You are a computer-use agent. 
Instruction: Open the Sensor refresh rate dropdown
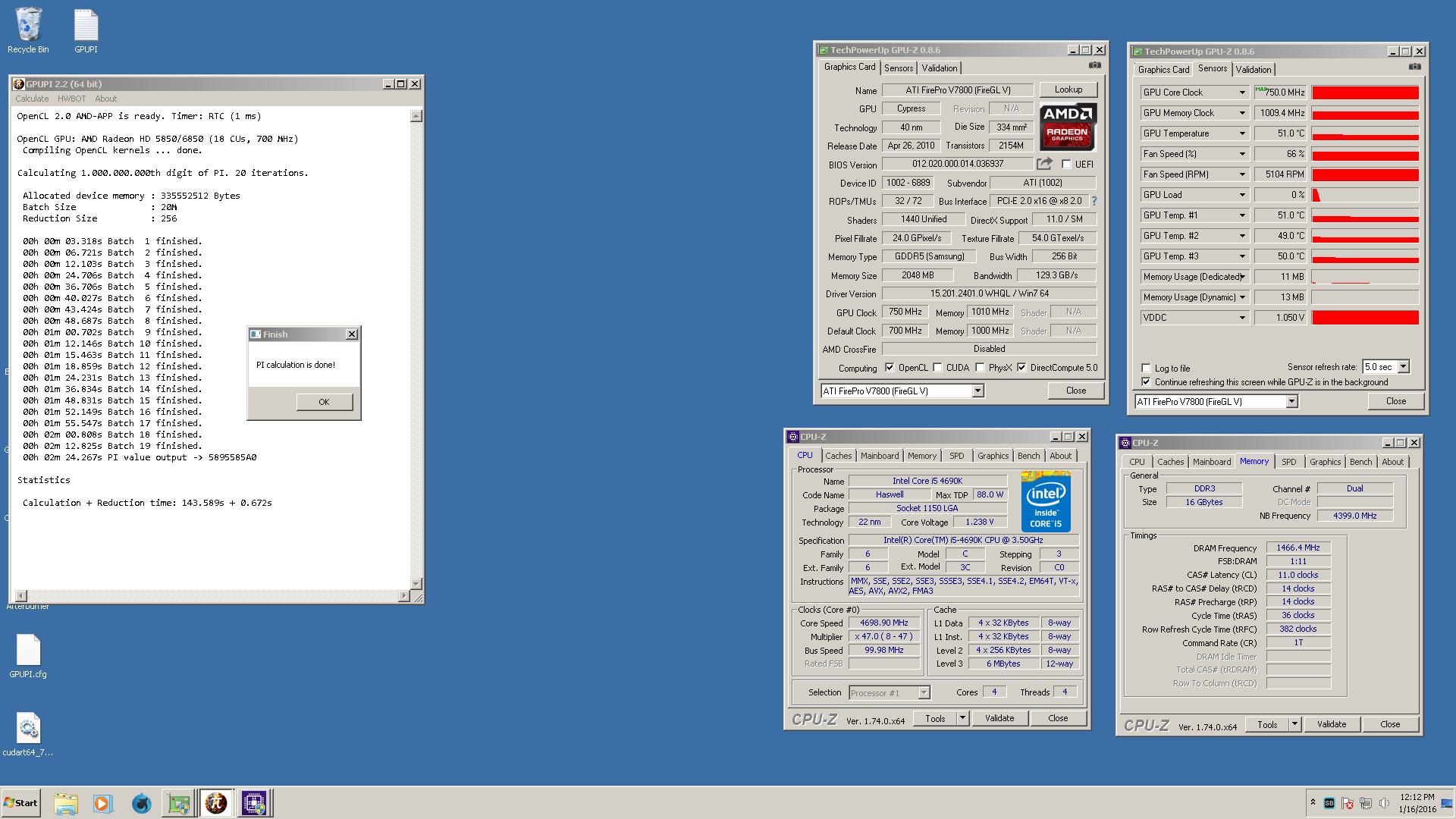1403,366
